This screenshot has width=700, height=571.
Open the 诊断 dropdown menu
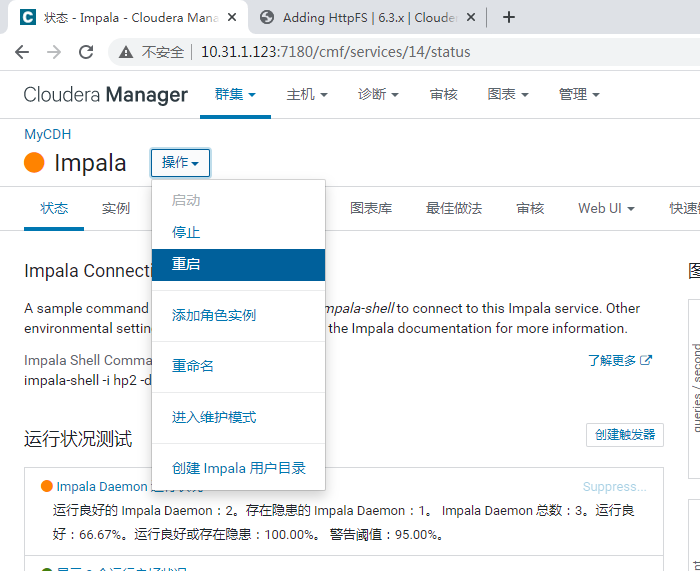pyautogui.click(x=378, y=95)
